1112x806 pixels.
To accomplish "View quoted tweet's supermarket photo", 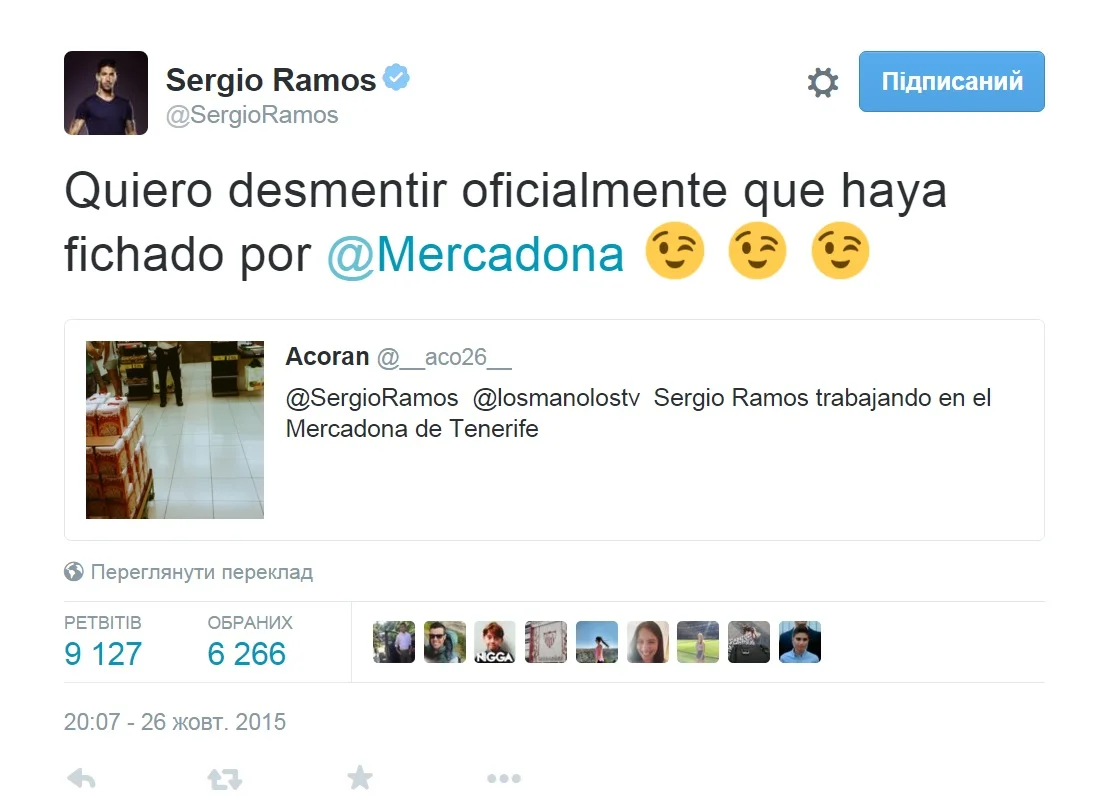I will (174, 430).
